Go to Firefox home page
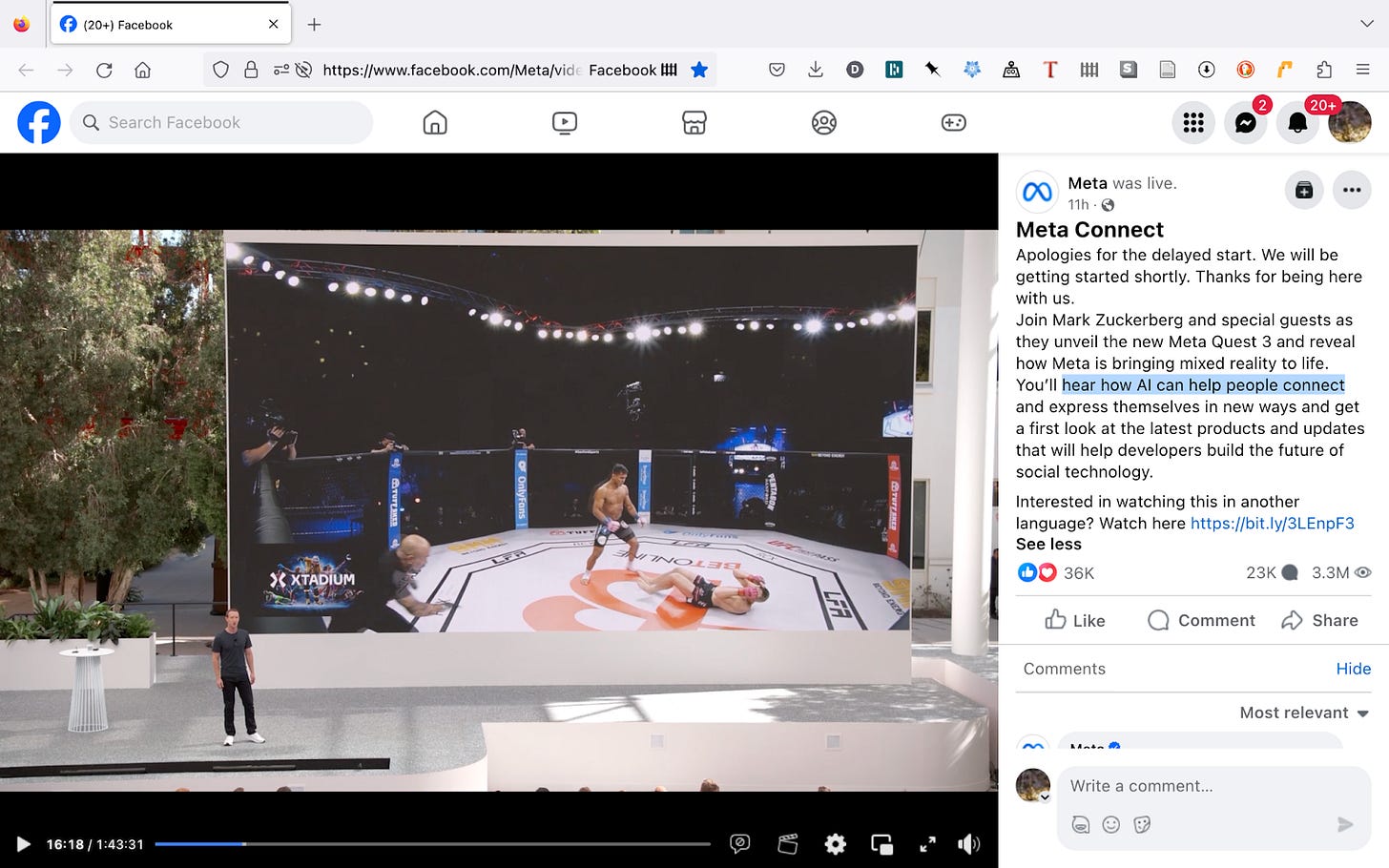The image size is (1389, 868). 143,70
